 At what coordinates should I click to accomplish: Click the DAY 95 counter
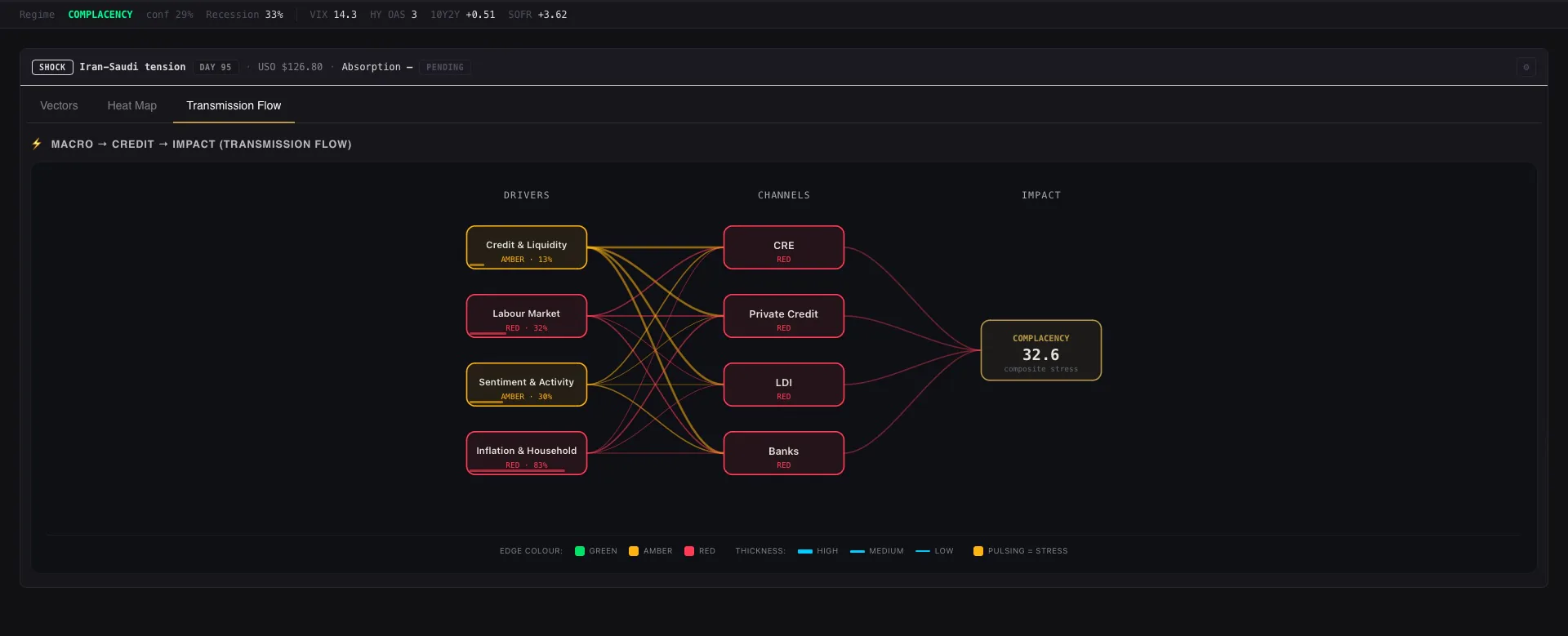(x=216, y=67)
